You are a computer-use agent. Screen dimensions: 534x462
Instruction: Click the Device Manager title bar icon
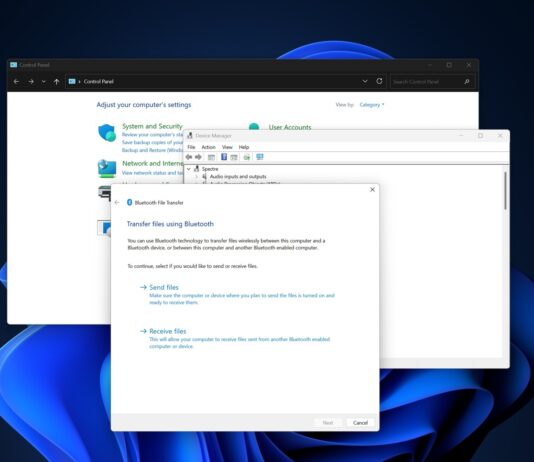190,136
